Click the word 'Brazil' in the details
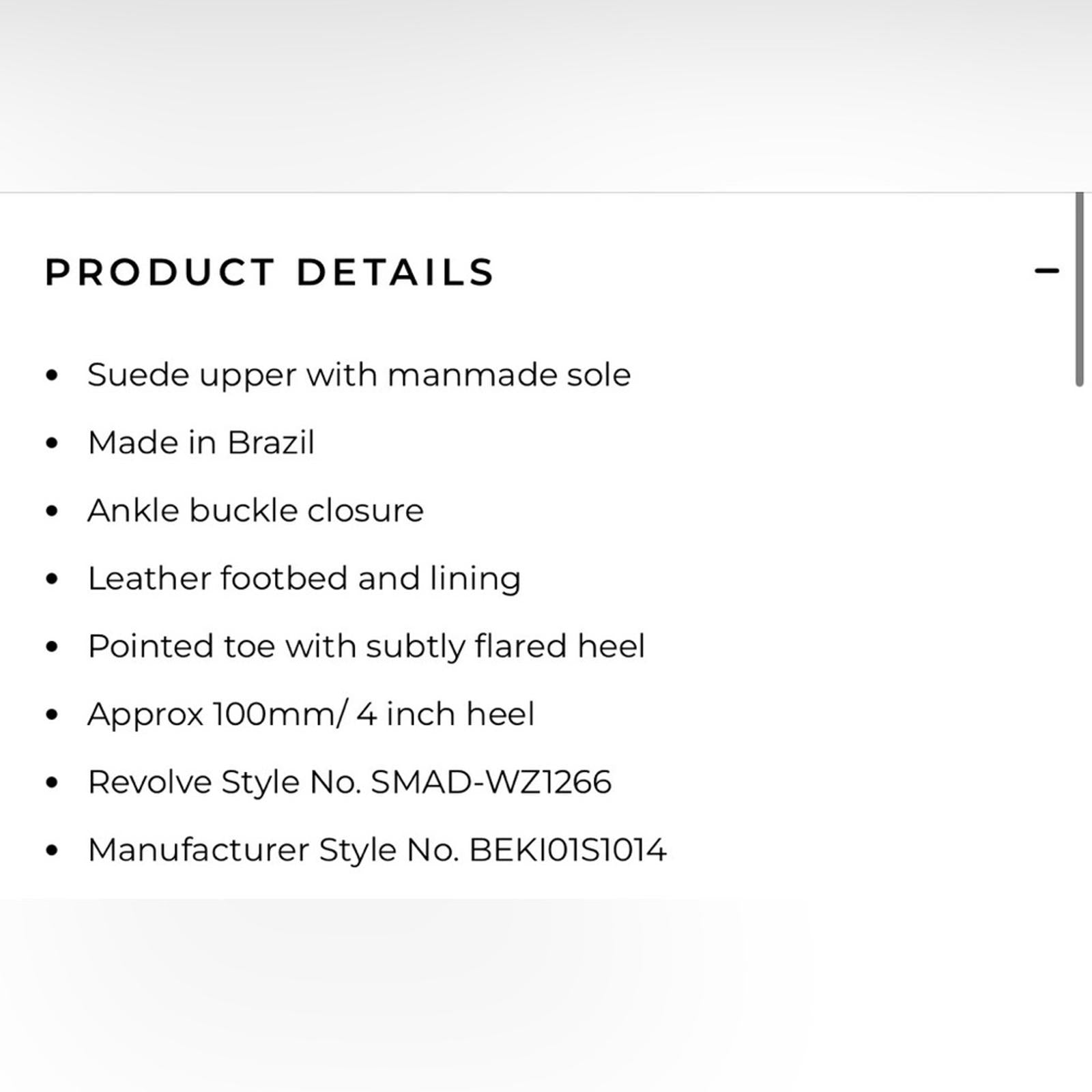Viewport: 1092px width, 1092px height. [270, 442]
